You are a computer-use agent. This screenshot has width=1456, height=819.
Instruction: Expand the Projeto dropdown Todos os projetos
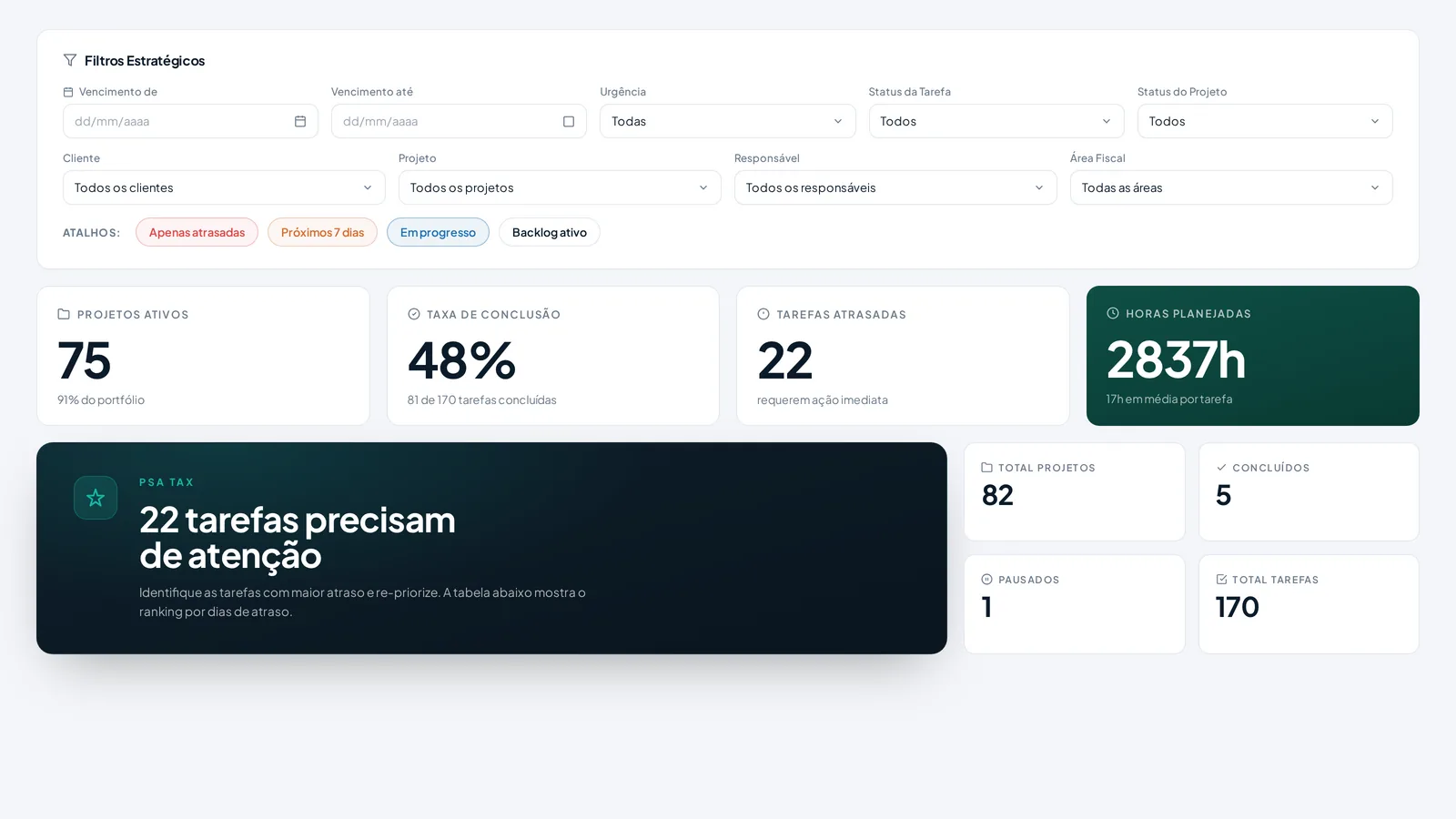pos(560,187)
